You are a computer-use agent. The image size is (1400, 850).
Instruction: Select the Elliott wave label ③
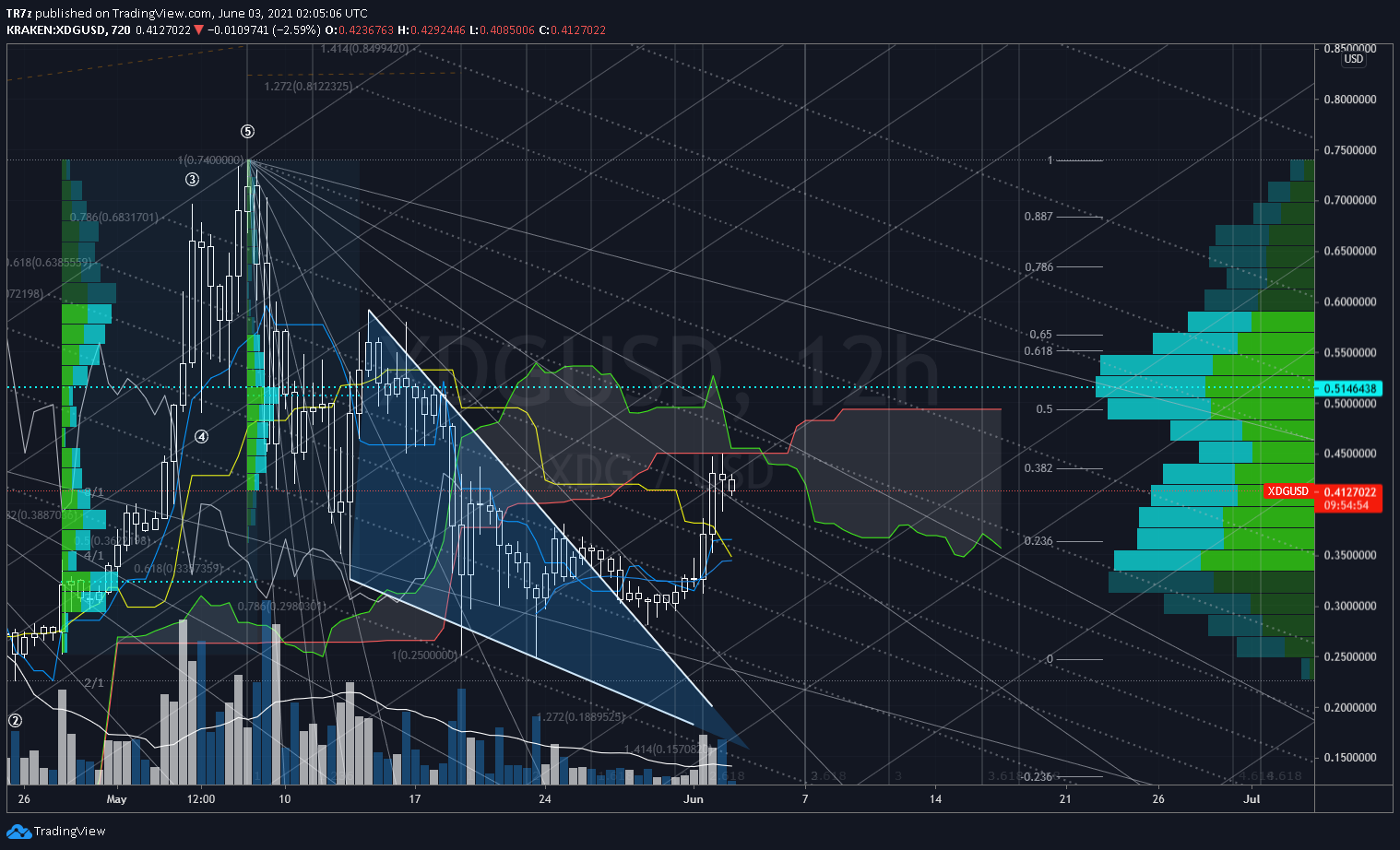(x=192, y=180)
